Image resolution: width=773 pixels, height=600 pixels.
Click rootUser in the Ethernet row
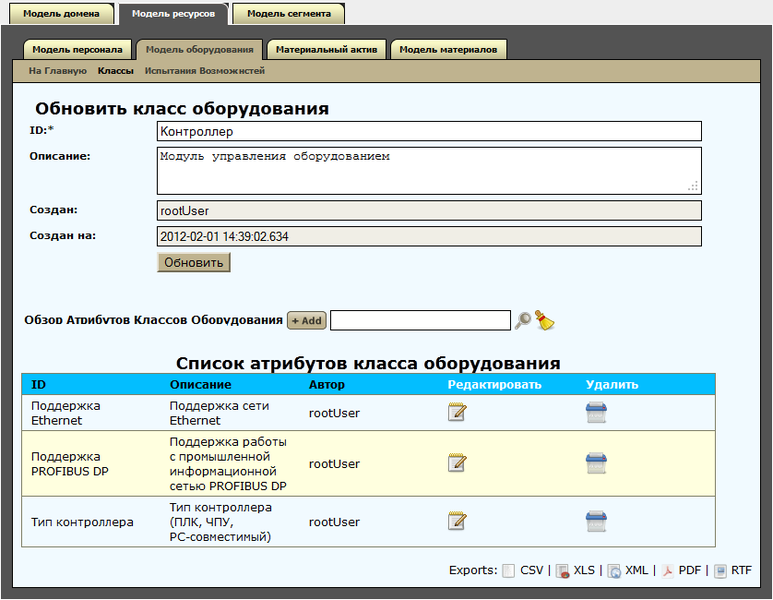click(334, 413)
